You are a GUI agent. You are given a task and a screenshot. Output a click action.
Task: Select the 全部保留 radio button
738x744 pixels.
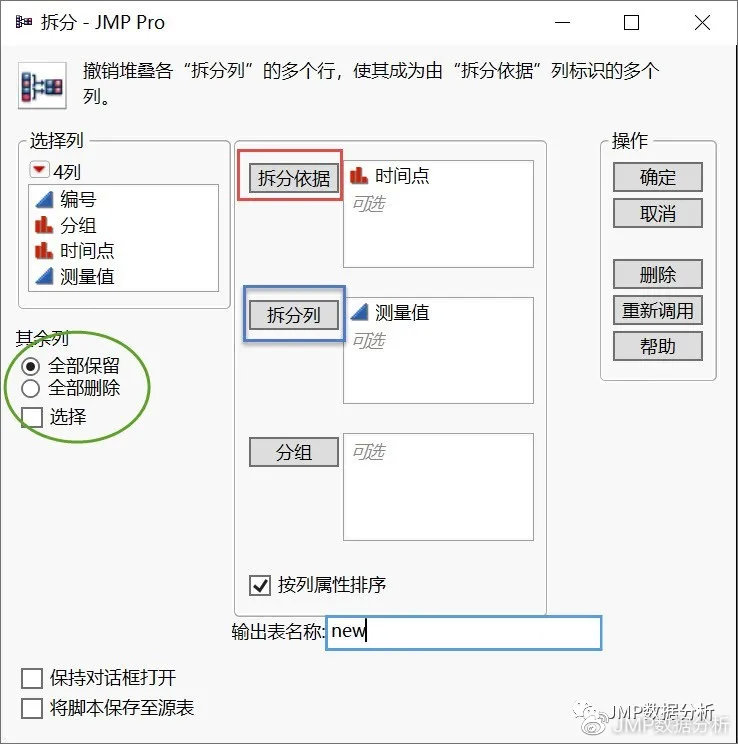(30, 366)
